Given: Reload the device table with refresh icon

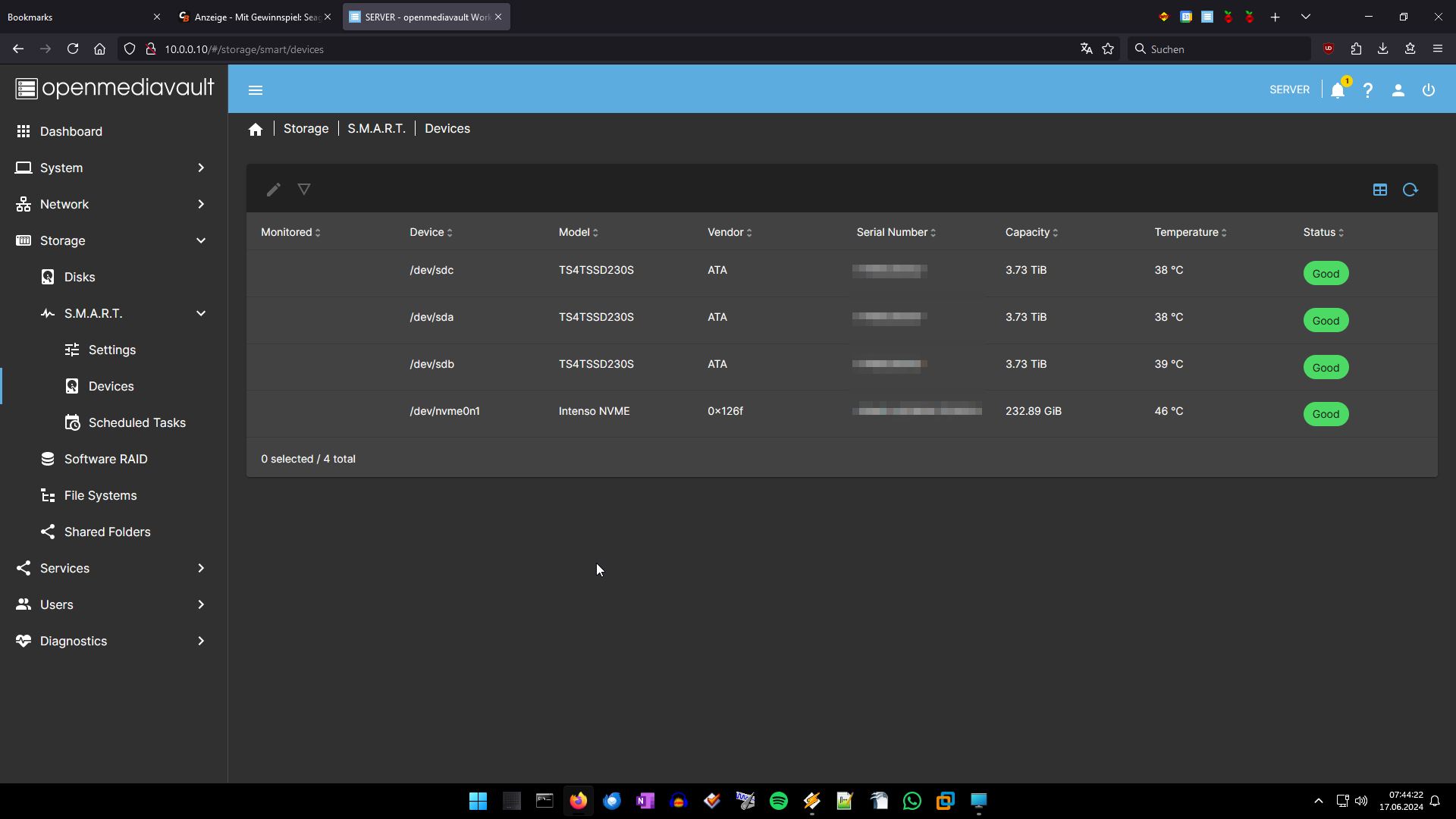Looking at the screenshot, I should (1410, 190).
